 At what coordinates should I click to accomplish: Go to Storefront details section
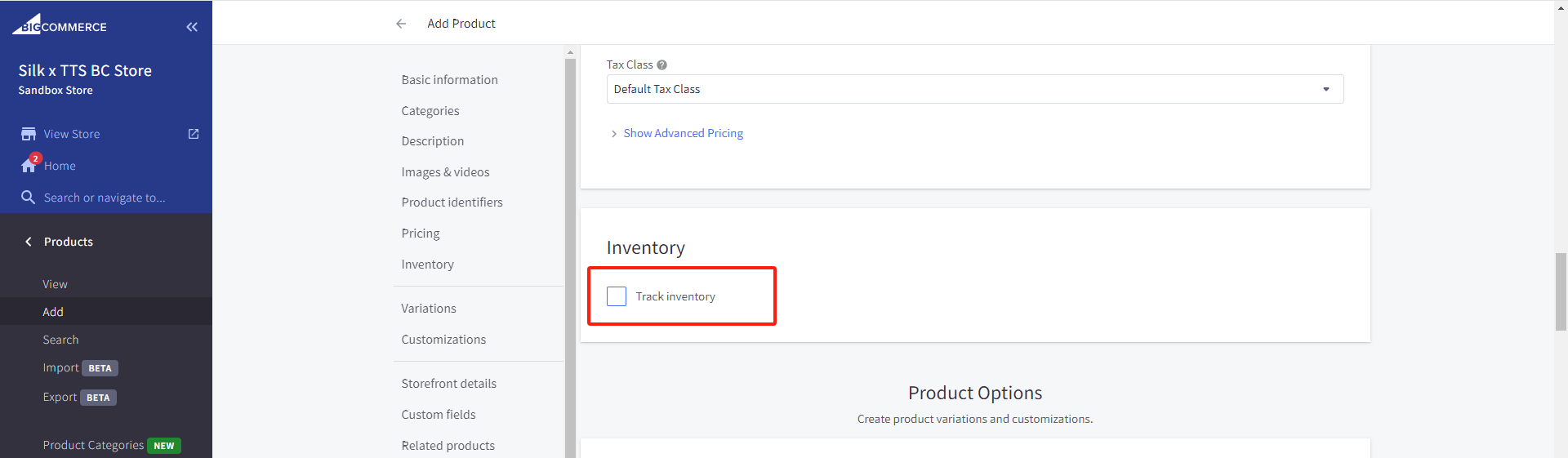[448, 384]
